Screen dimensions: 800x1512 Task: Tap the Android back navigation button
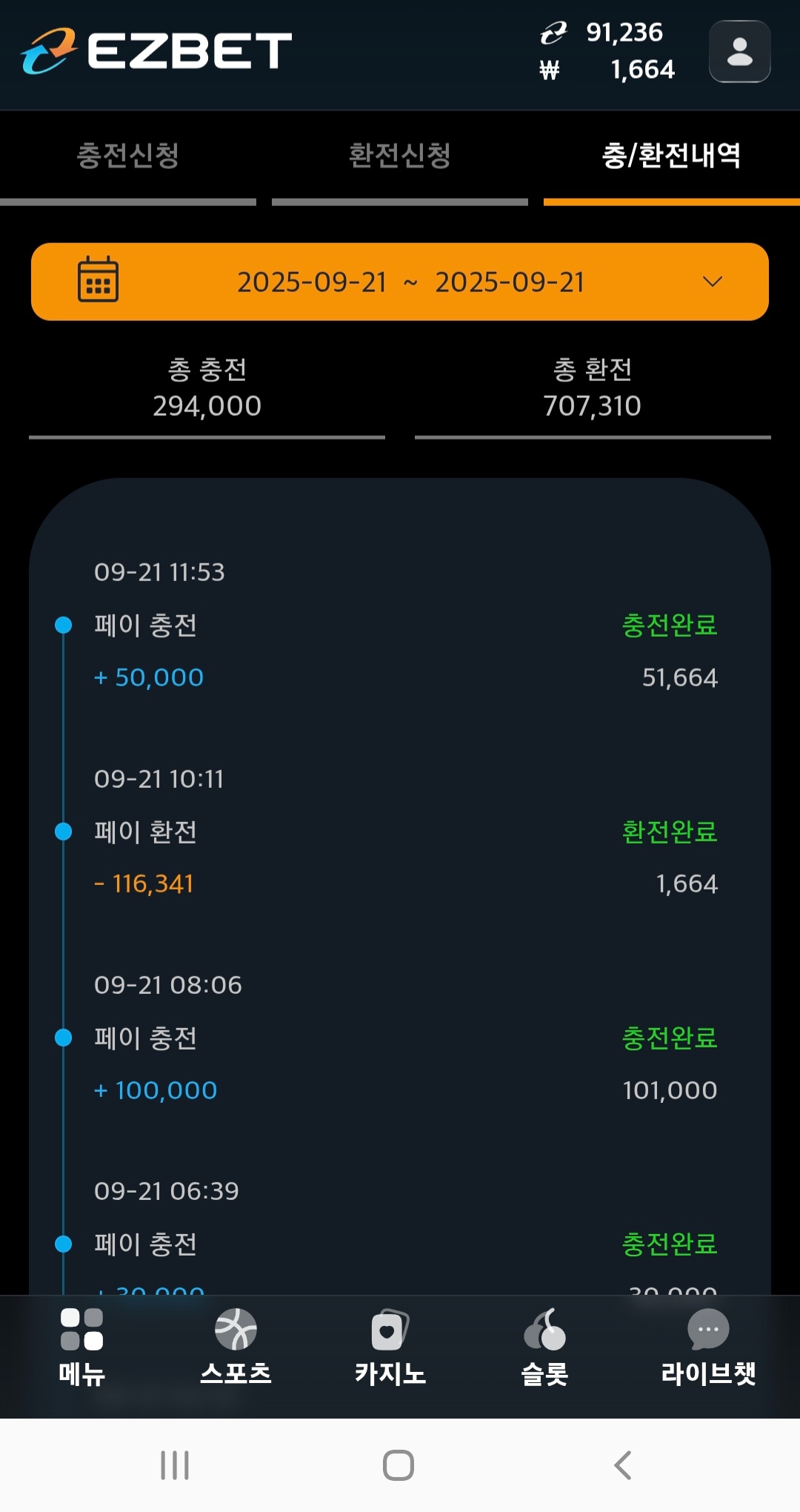pos(623,1465)
